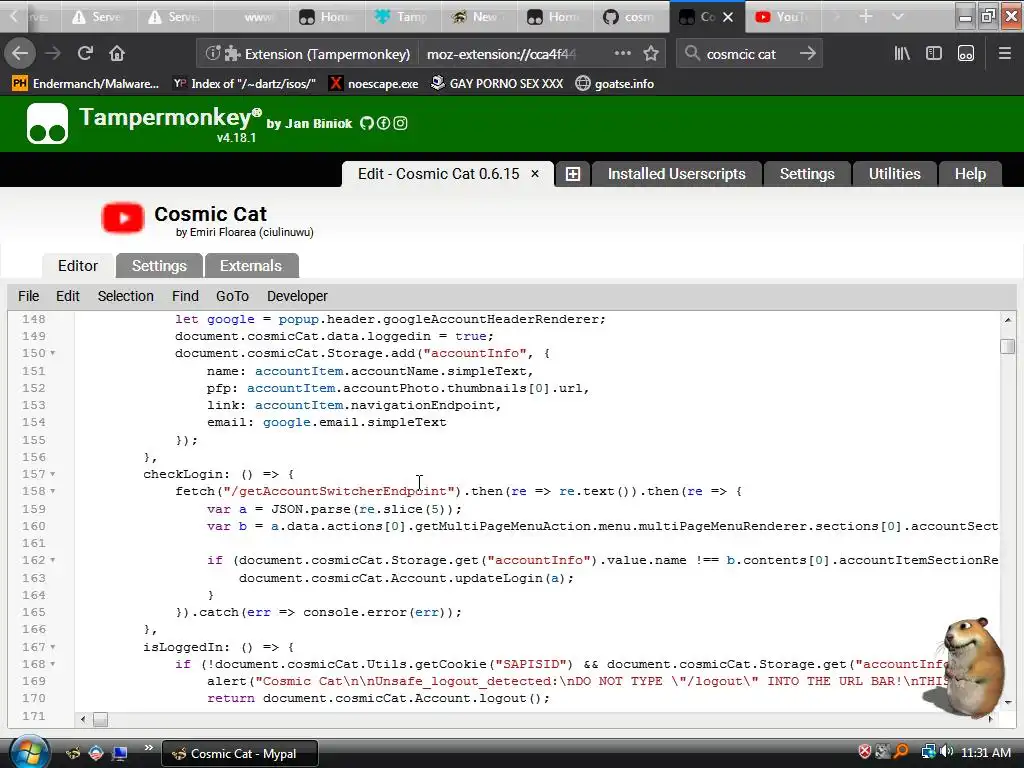
Task: Collapse code fold at line 168
Action: [53, 664]
